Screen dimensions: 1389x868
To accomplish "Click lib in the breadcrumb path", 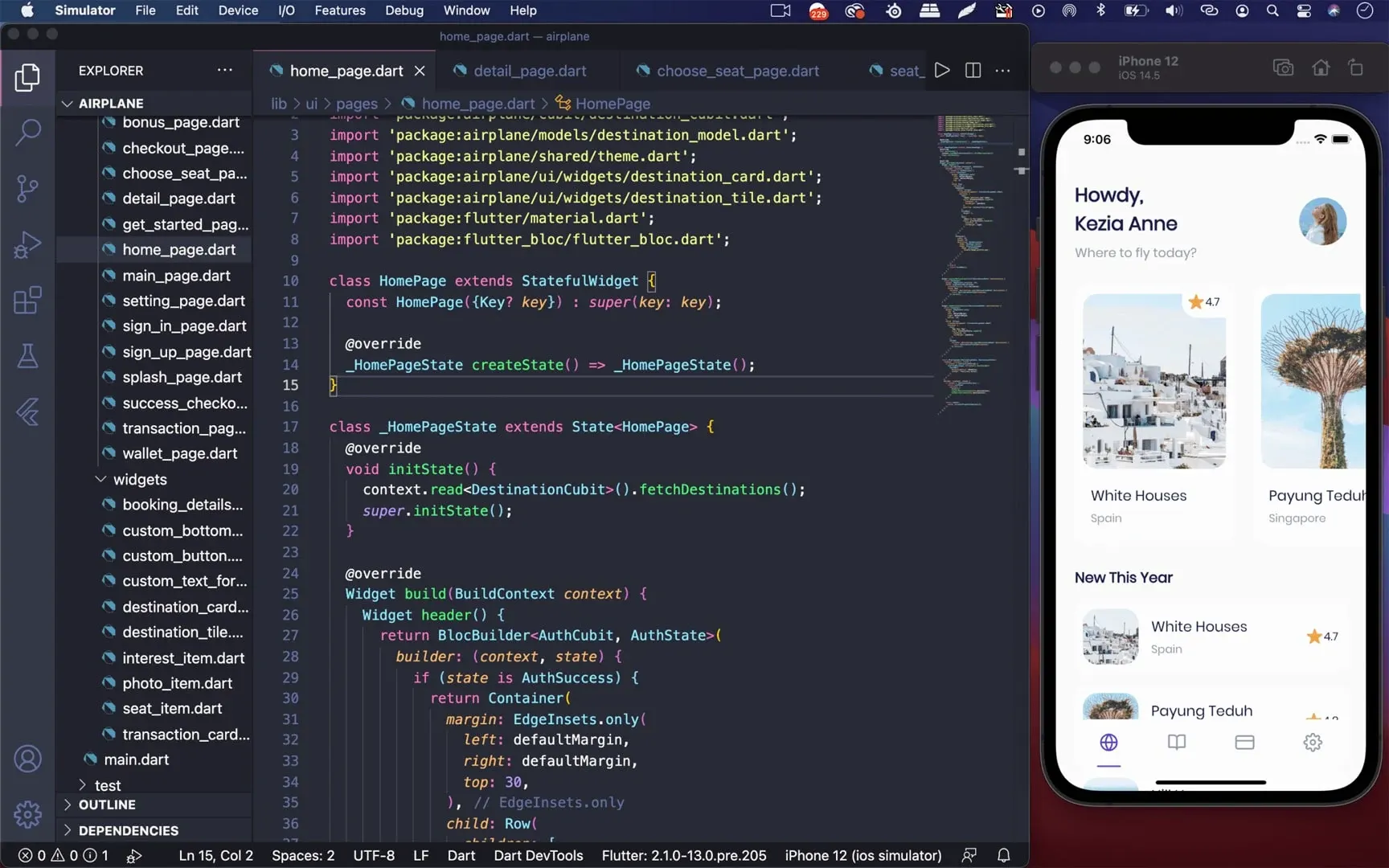I will [x=279, y=104].
